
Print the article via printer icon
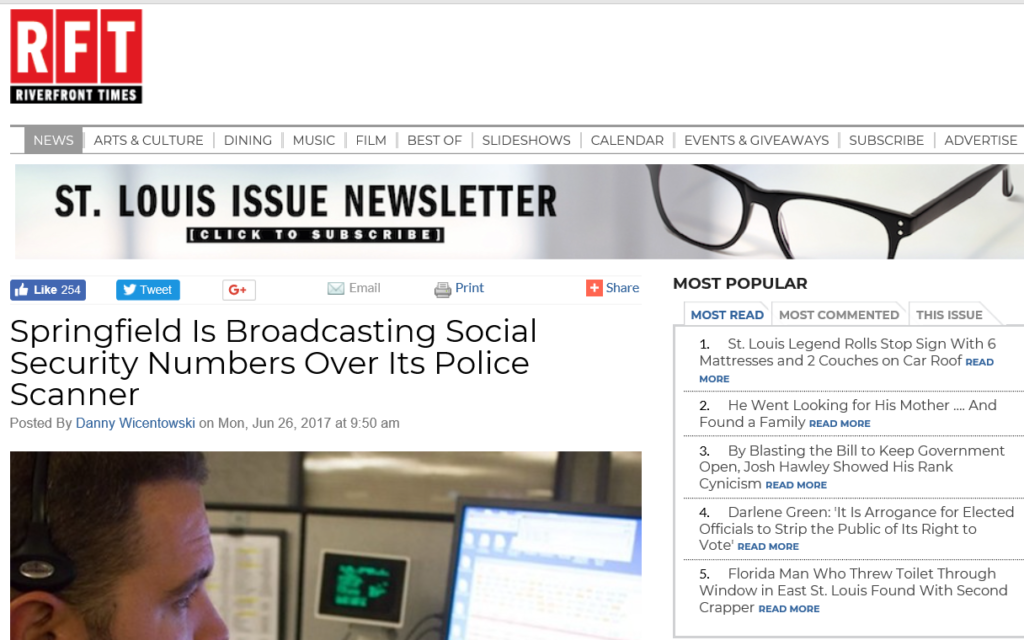[442, 290]
